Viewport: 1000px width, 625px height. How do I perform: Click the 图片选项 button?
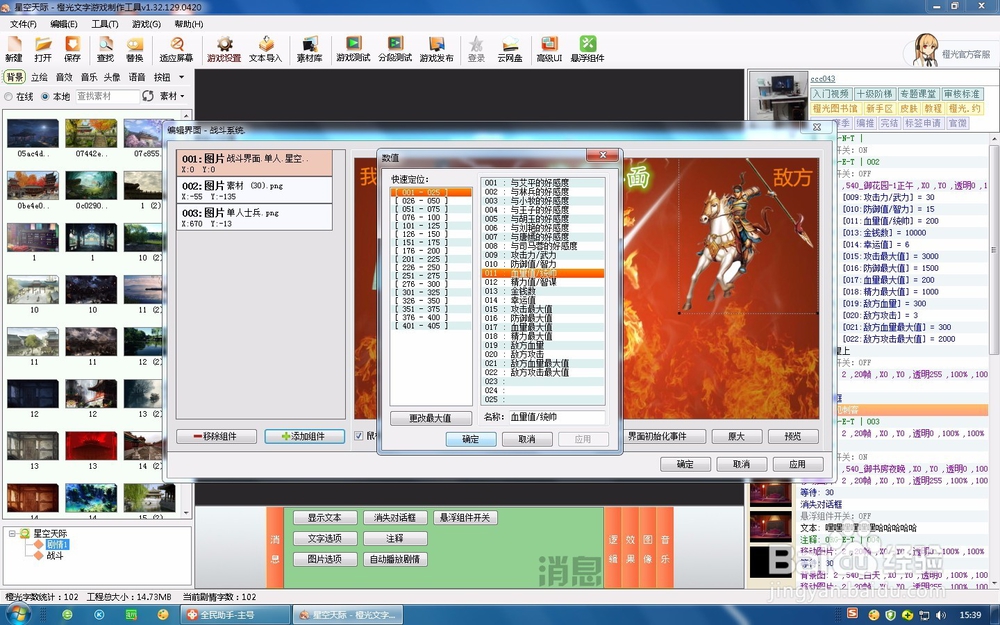tap(325, 559)
